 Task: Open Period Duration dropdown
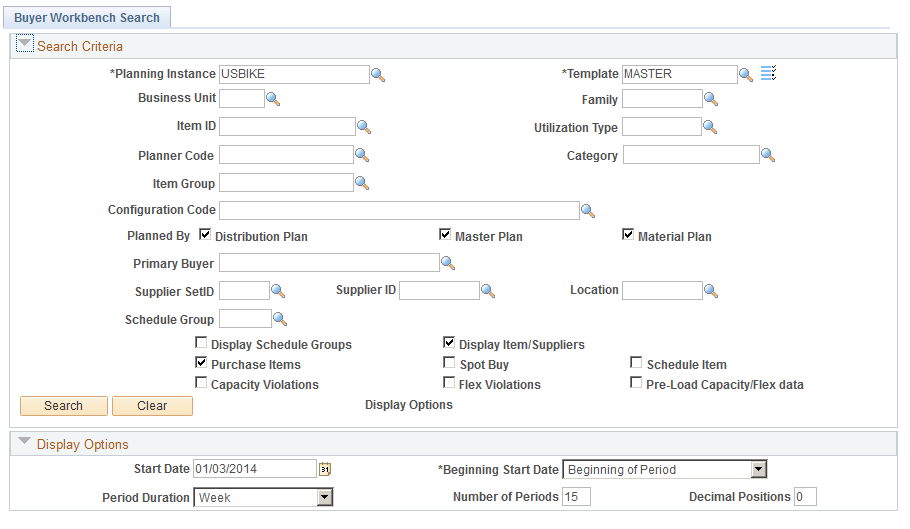click(325, 497)
